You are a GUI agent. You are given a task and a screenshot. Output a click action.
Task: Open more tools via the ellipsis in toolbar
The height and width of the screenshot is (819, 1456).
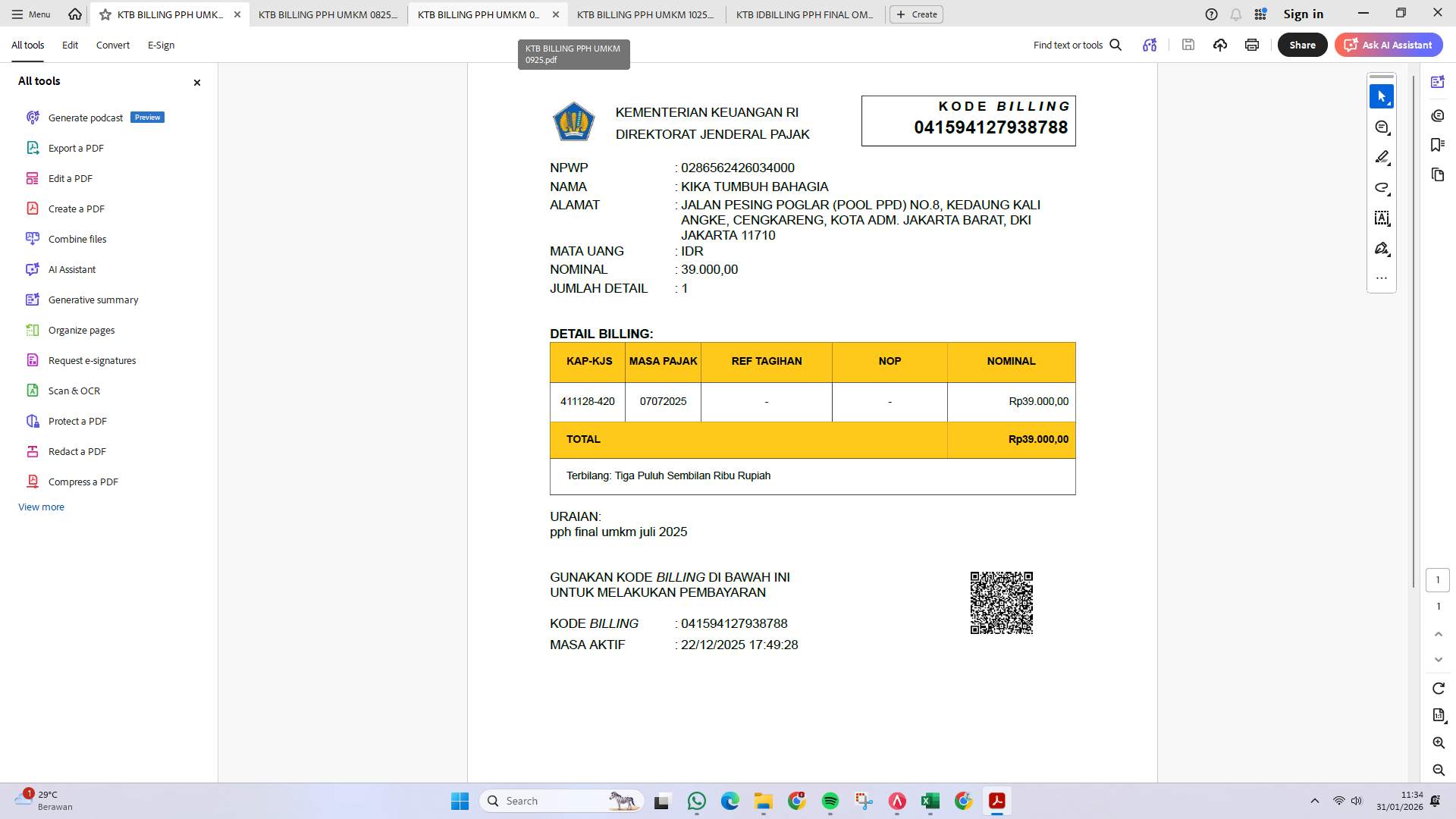pyautogui.click(x=1382, y=278)
